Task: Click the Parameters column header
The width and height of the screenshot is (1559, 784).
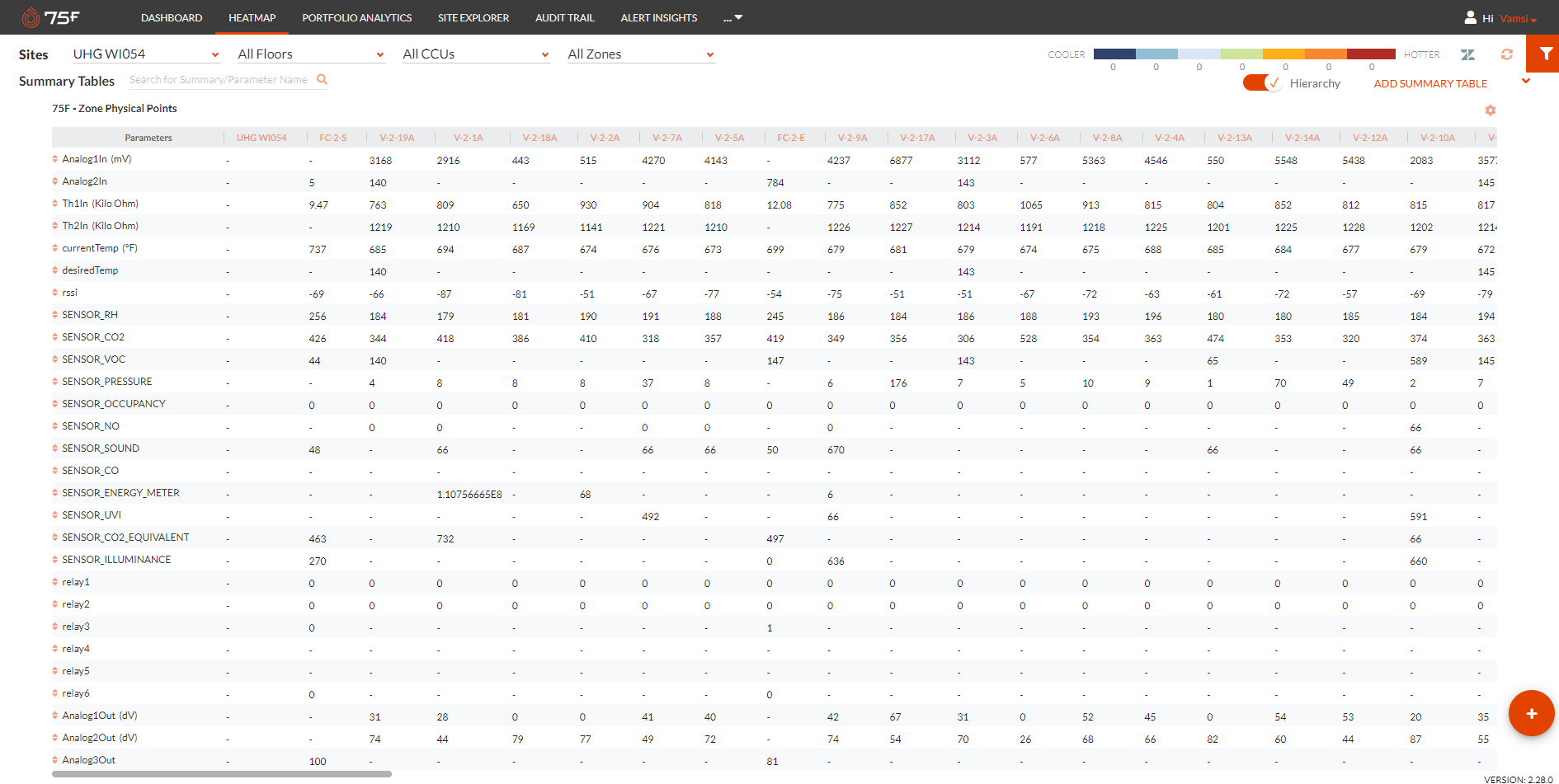Action: [148, 138]
